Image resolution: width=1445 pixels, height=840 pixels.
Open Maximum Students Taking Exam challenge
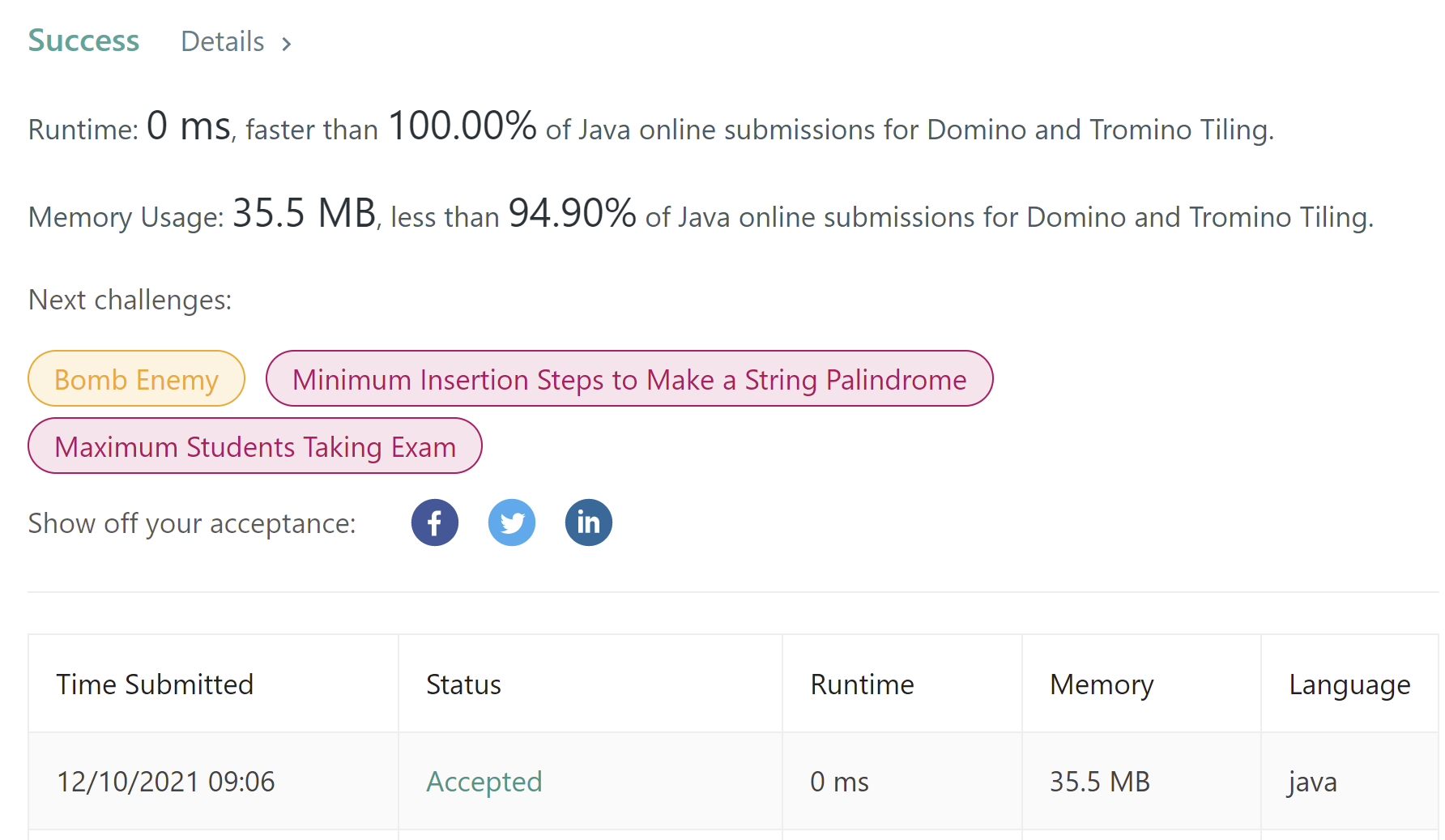[x=255, y=446]
